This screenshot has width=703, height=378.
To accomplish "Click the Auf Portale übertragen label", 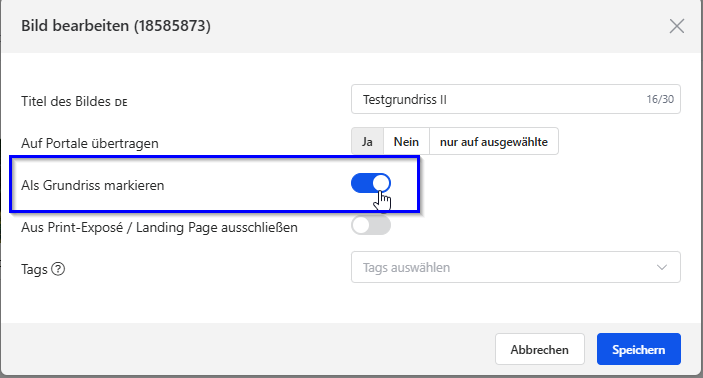I will 90,143.
